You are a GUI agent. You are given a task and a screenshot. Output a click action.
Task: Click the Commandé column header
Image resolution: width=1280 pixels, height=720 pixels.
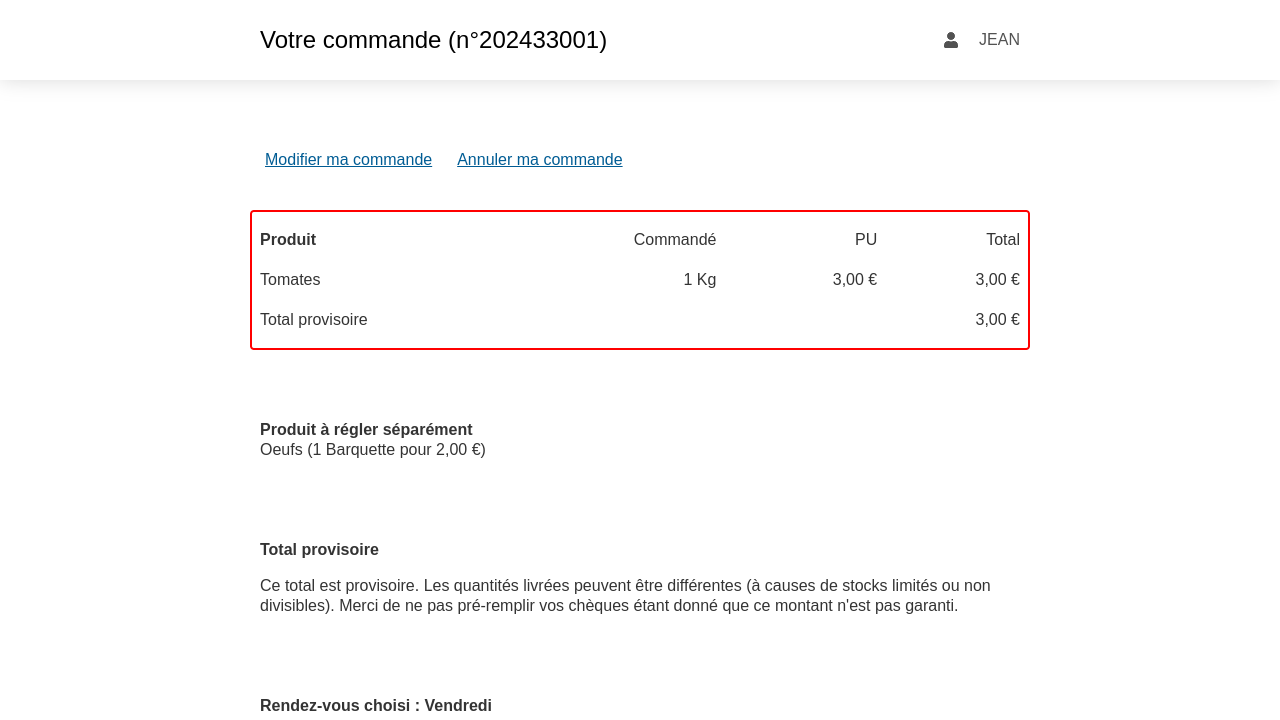click(x=674, y=240)
